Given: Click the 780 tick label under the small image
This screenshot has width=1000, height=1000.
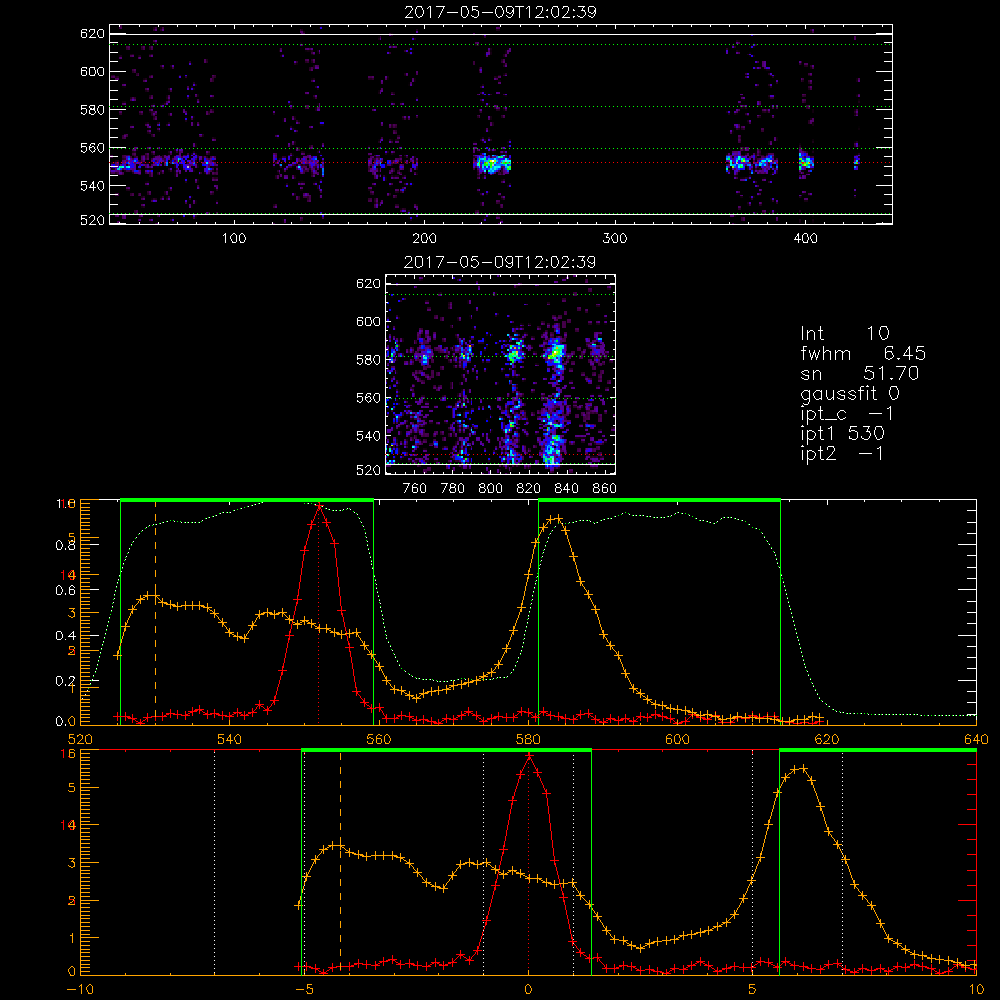Looking at the screenshot, I should tap(453, 489).
